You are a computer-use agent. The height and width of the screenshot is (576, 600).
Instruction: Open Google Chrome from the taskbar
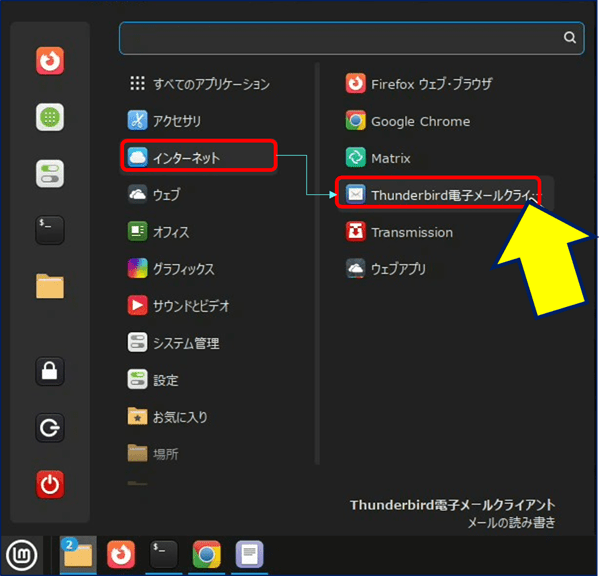(x=207, y=555)
